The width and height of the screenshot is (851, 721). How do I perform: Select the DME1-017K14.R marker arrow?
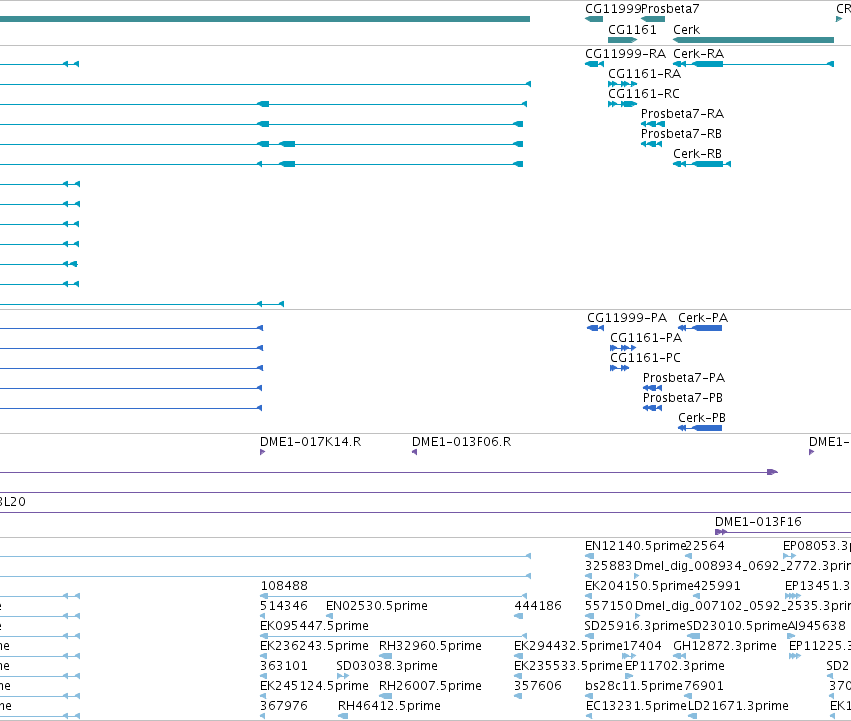[263, 452]
